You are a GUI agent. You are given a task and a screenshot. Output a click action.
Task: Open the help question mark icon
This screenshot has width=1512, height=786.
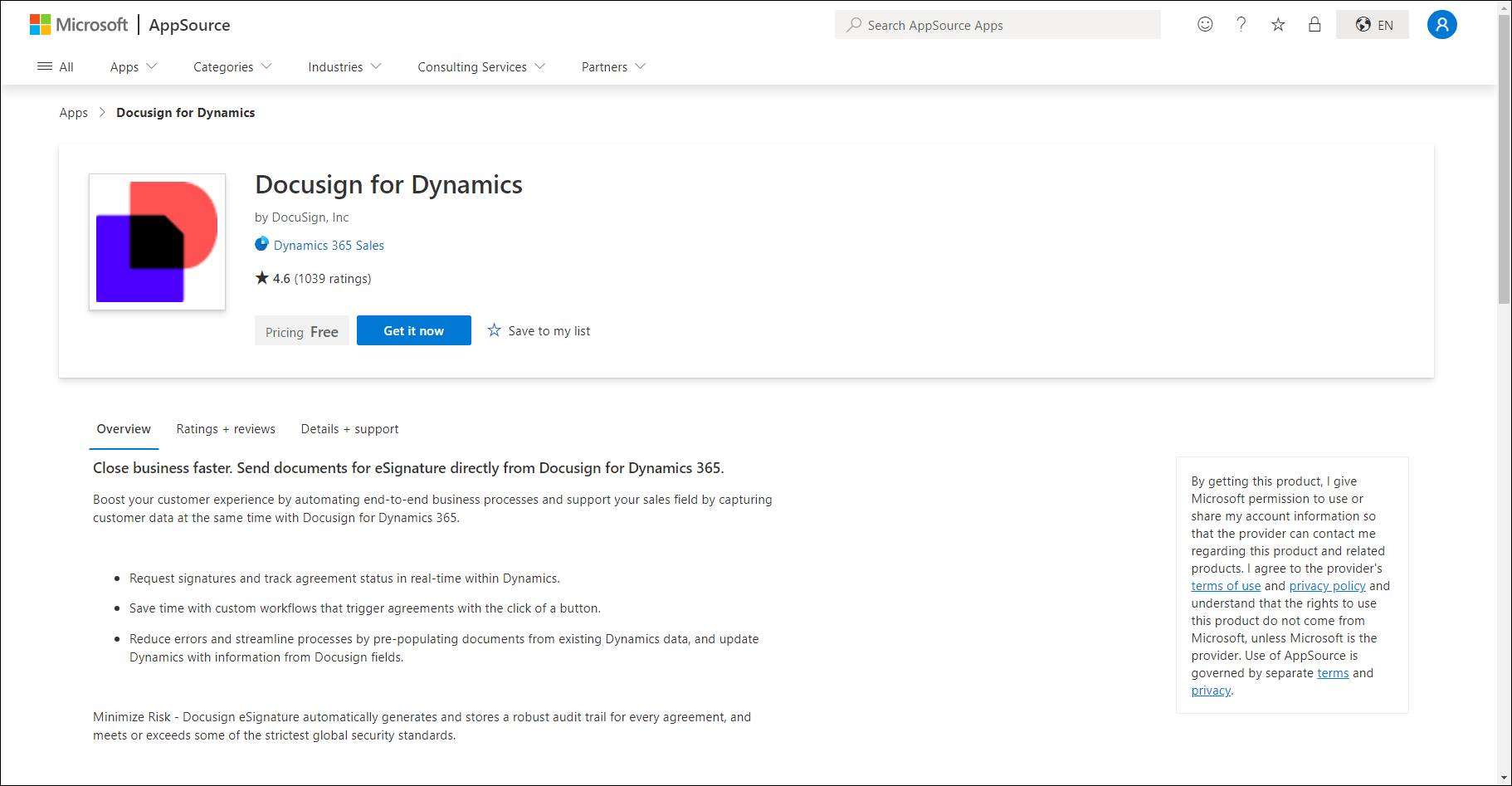pyautogui.click(x=1241, y=25)
